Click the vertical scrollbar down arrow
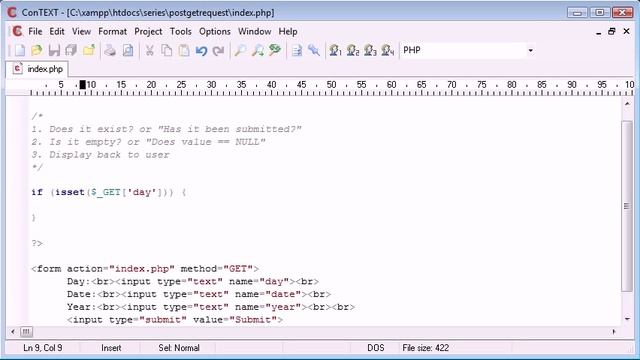Viewport: 640px width, 360px height. coord(627,319)
